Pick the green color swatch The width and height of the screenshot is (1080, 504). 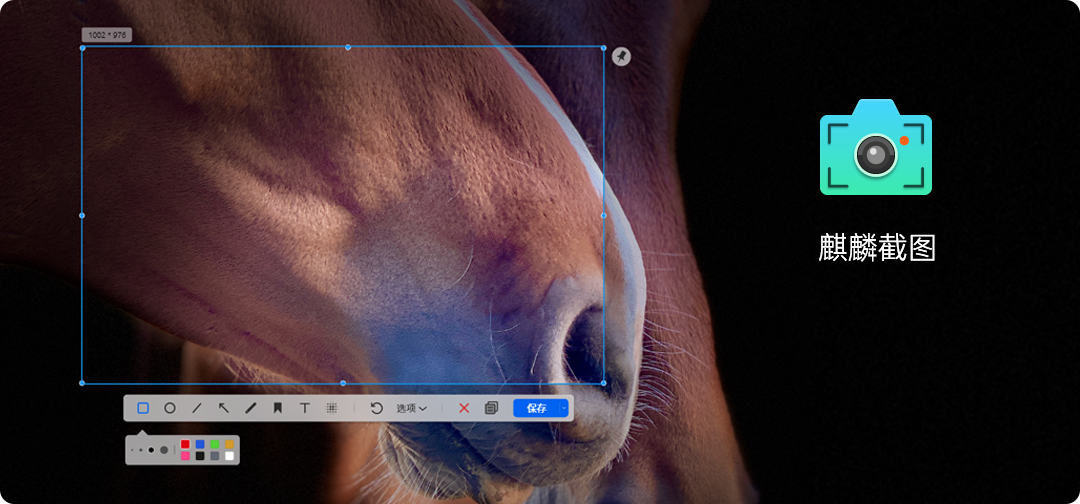click(214, 444)
